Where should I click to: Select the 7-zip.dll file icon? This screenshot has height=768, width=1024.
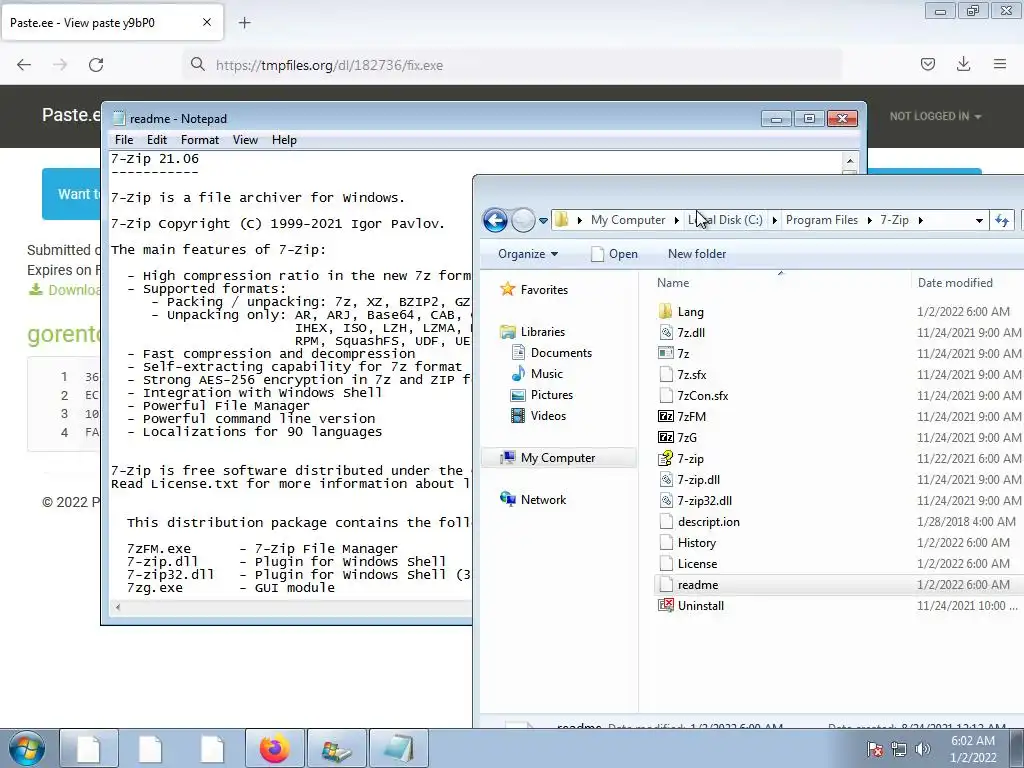[665, 479]
